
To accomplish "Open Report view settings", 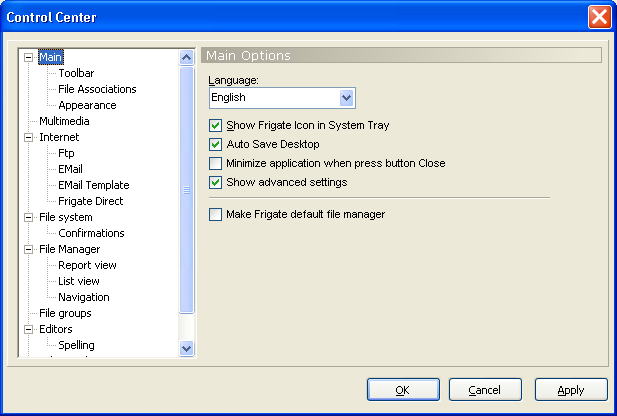I will pos(87,265).
